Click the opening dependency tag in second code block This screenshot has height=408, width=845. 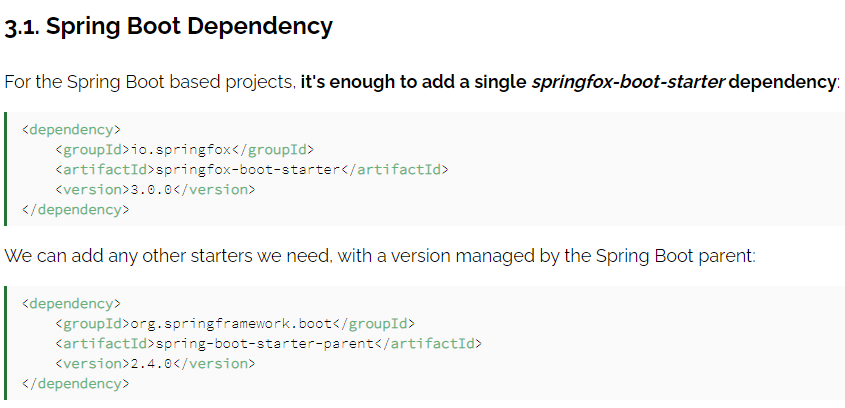(x=71, y=304)
